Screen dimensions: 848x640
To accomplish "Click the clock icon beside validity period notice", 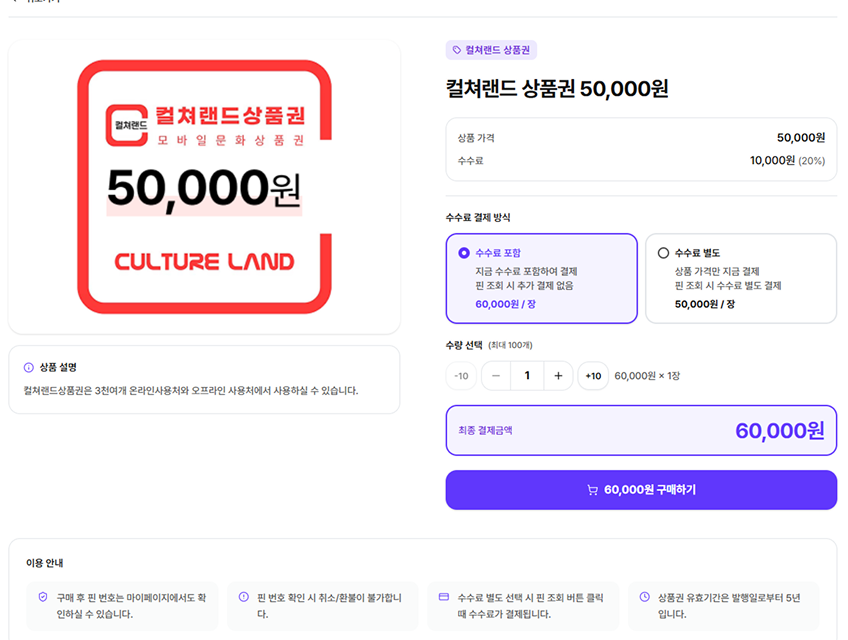I will [x=644, y=597].
